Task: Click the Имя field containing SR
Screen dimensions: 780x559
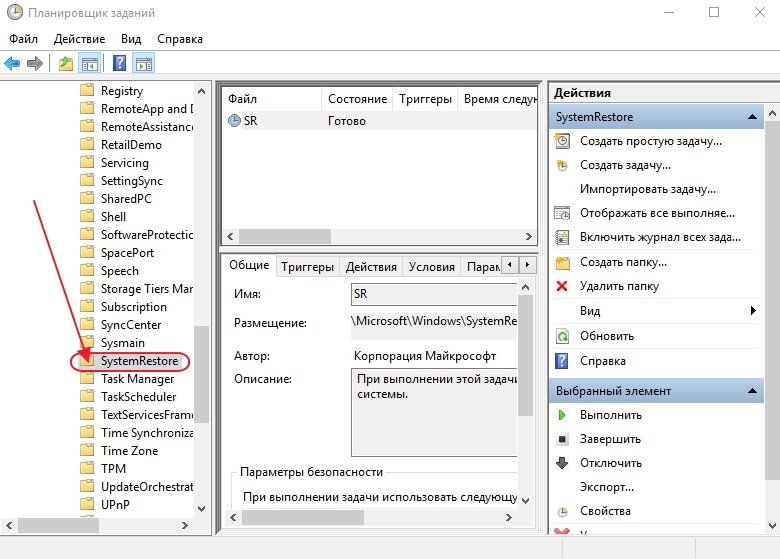Action: [434, 294]
